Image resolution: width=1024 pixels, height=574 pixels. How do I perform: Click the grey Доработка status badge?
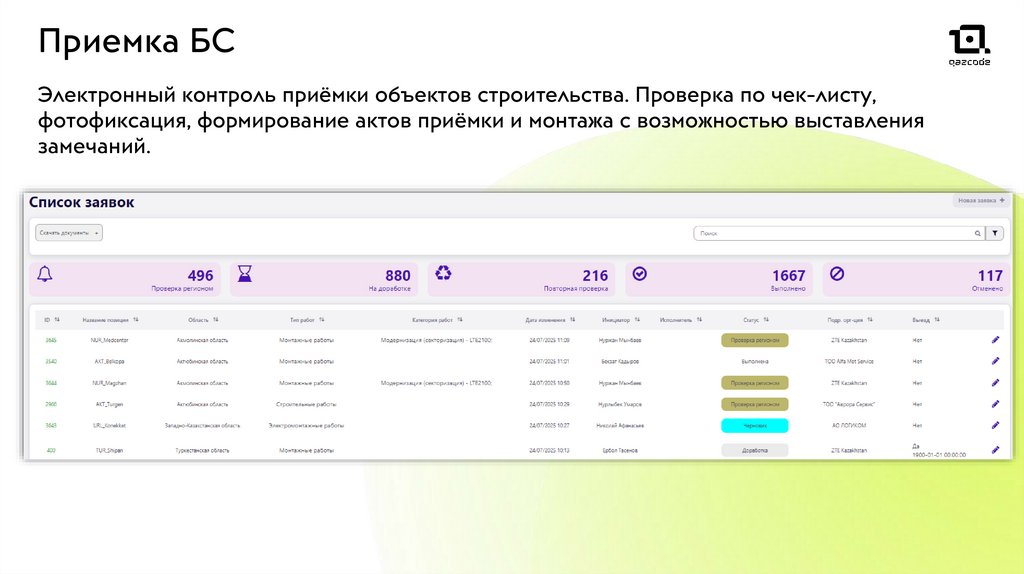[755, 450]
